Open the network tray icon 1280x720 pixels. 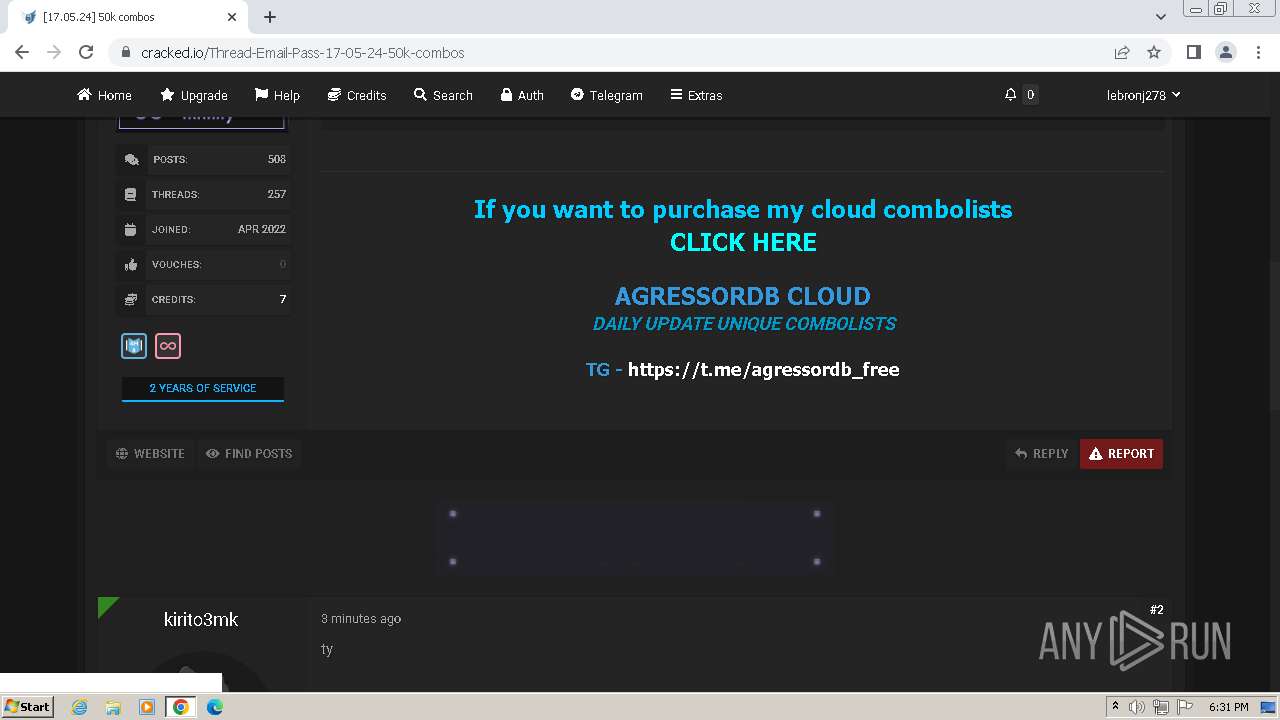pos(1161,707)
